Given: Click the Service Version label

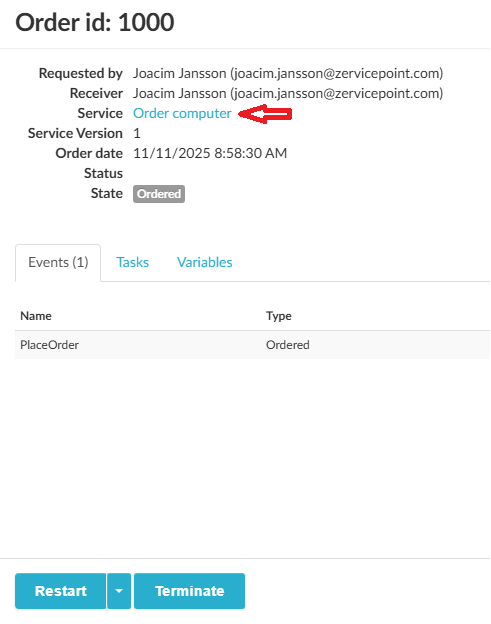Looking at the screenshot, I should click(75, 133).
